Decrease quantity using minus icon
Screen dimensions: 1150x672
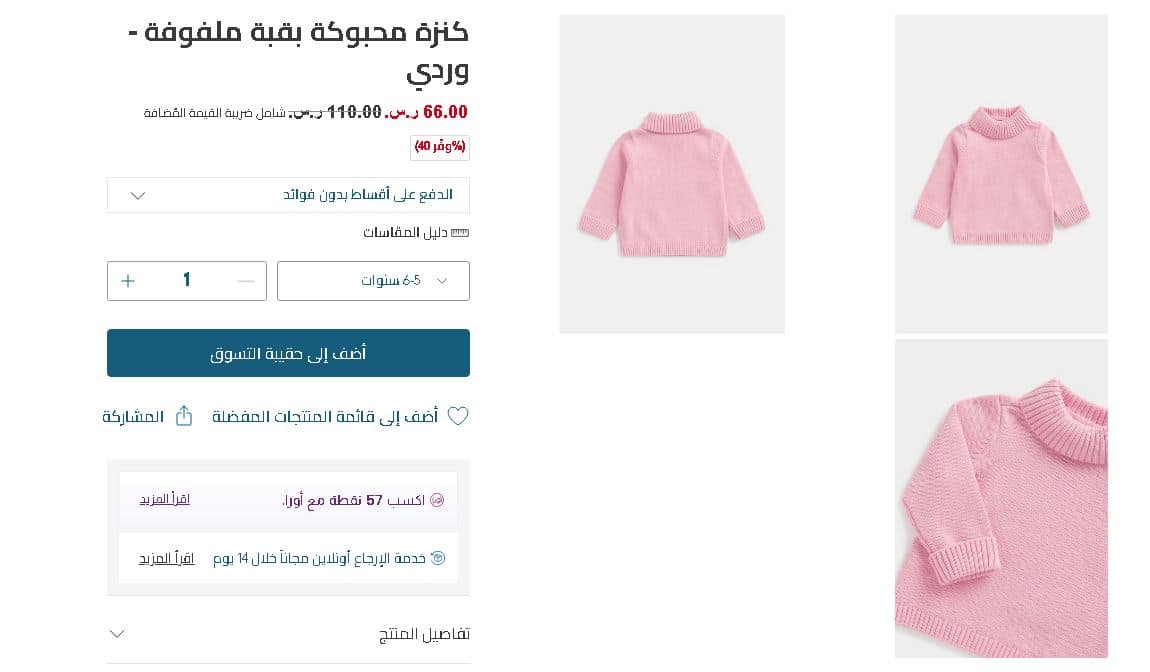(245, 280)
